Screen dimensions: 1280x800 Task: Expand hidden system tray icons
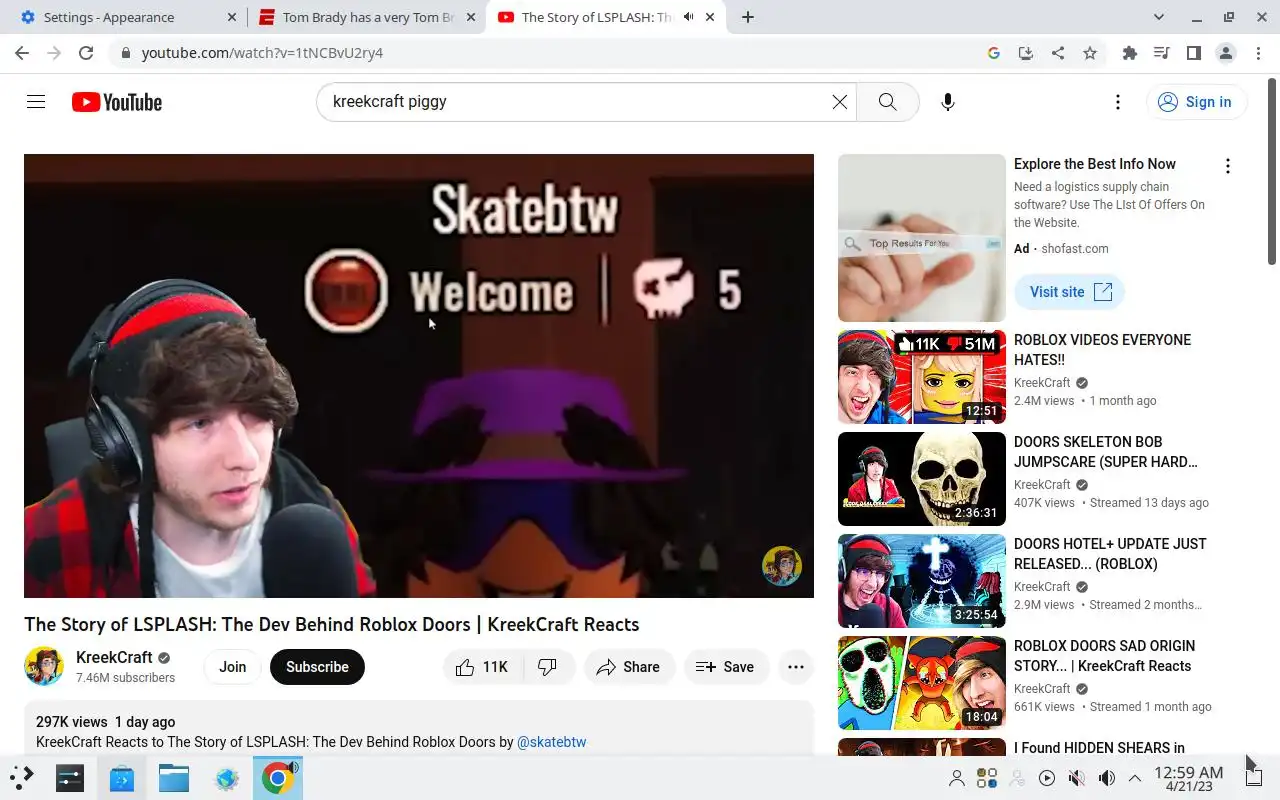click(x=1135, y=778)
